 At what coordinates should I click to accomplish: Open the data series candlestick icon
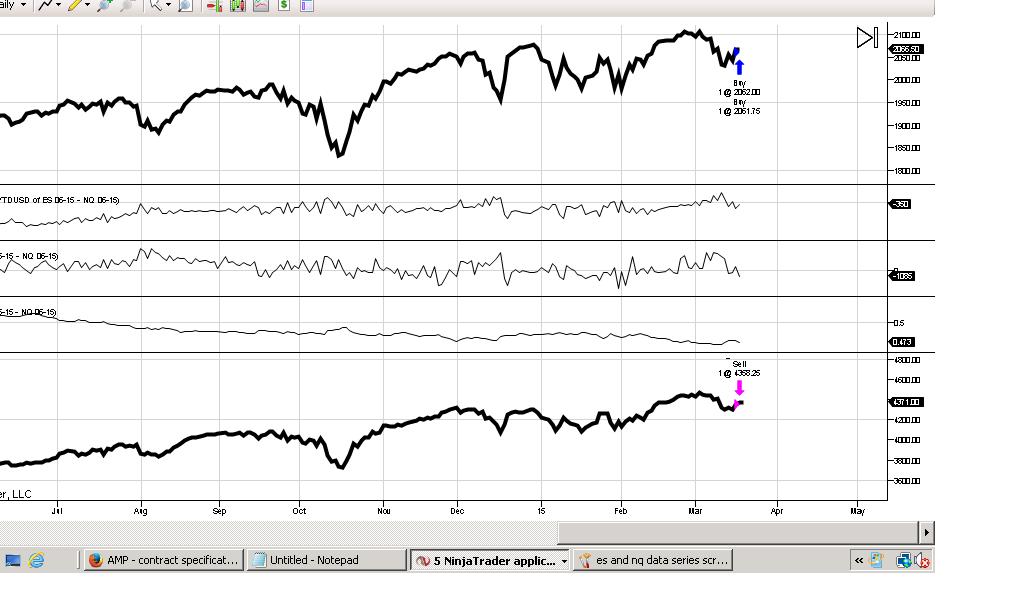pyautogui.click(x=237, y=6)
